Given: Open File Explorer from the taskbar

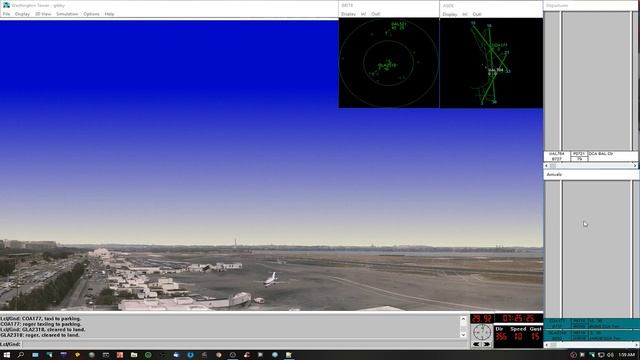Looking at the screenshot, I should pos(134,355).
